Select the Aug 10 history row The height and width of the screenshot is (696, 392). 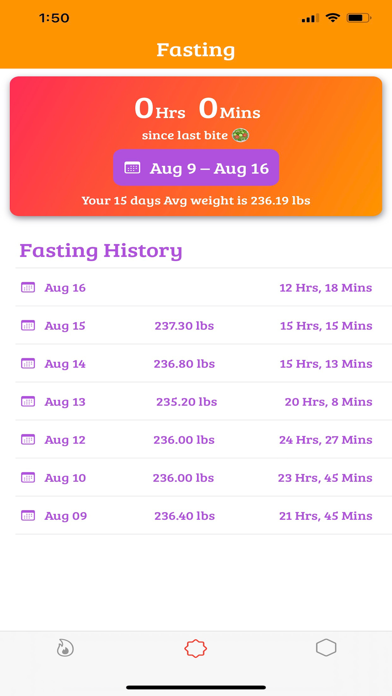pyautogui.click(x=203, y=478)
